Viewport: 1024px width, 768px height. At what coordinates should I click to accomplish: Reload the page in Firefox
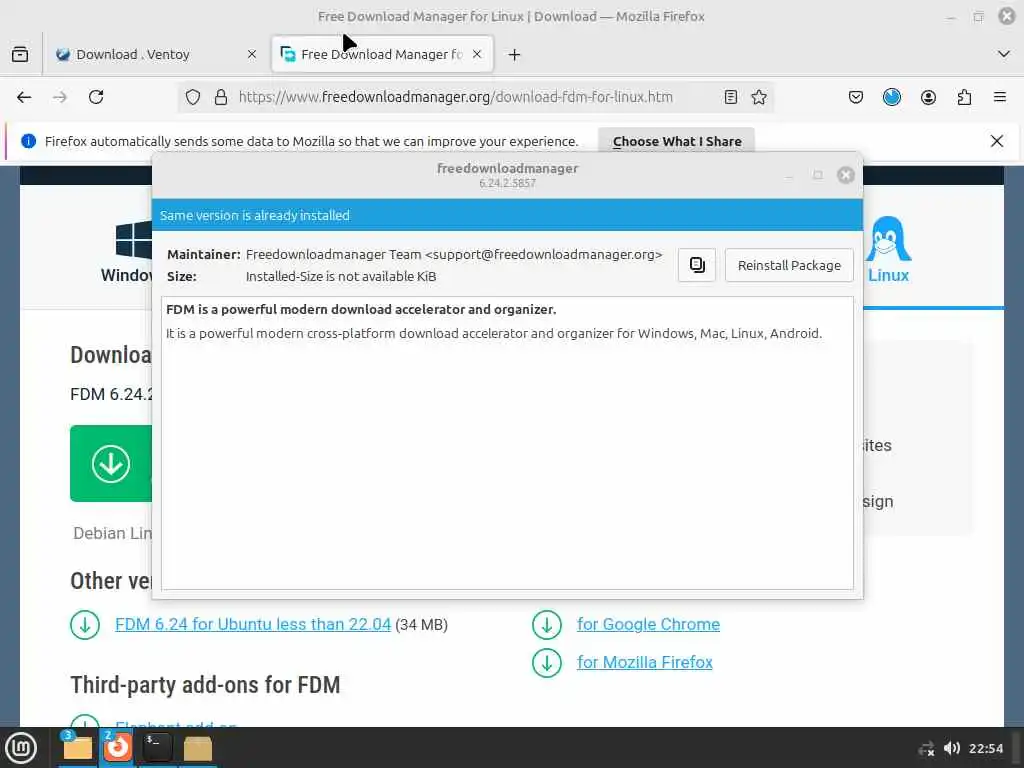click(x=96, y=97)
